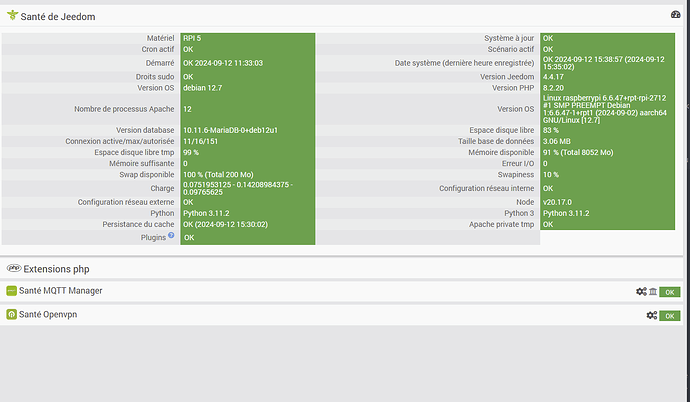690x402 pixels.
Task: Collapse the Santé de Jeedom section header
Action: [x=58, y=16]
